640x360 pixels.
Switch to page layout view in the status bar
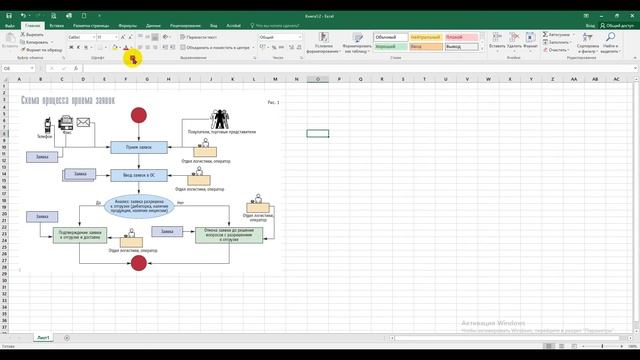[x=562, y=346]
